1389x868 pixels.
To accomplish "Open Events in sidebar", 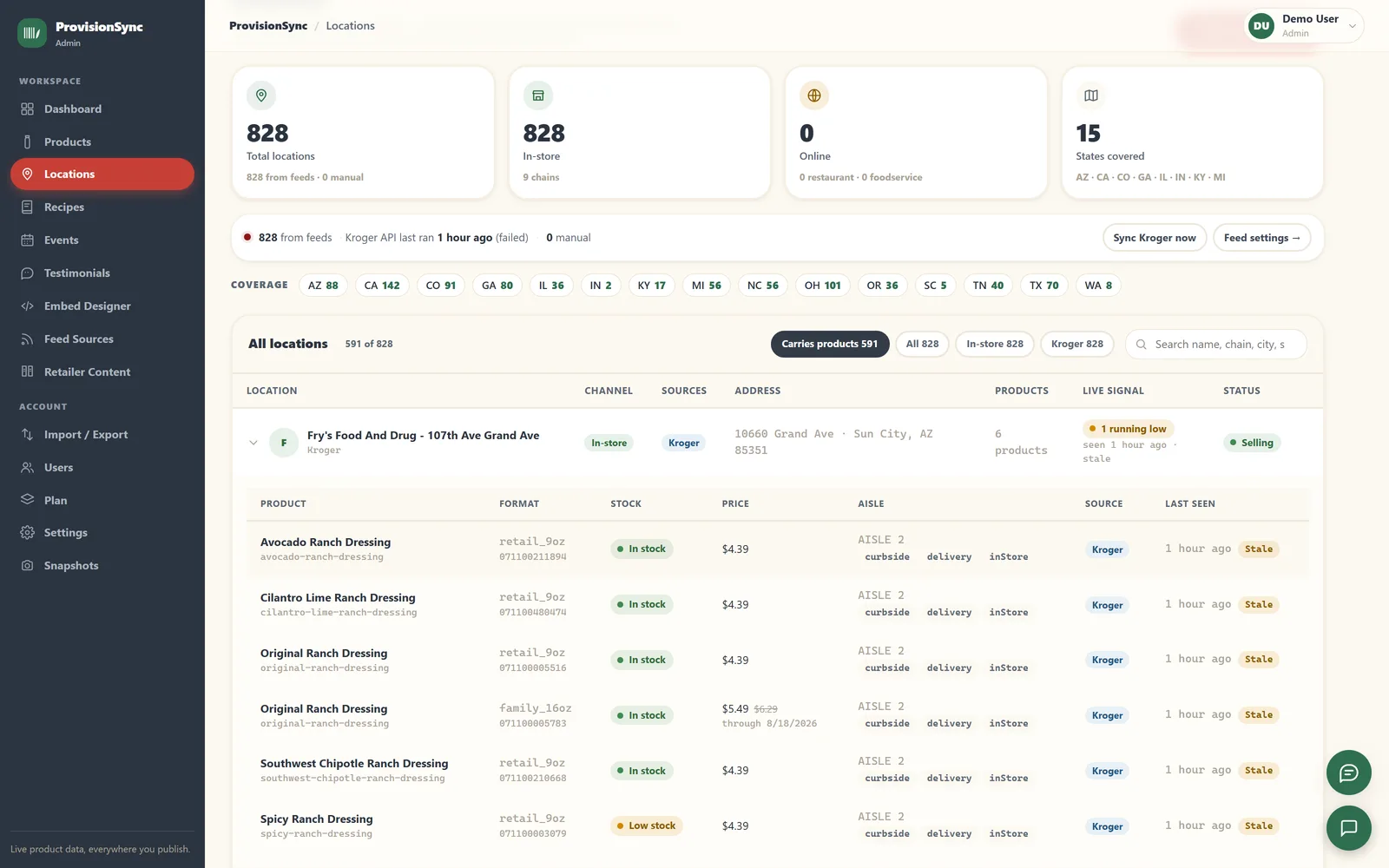I will [x=102, y=240].
